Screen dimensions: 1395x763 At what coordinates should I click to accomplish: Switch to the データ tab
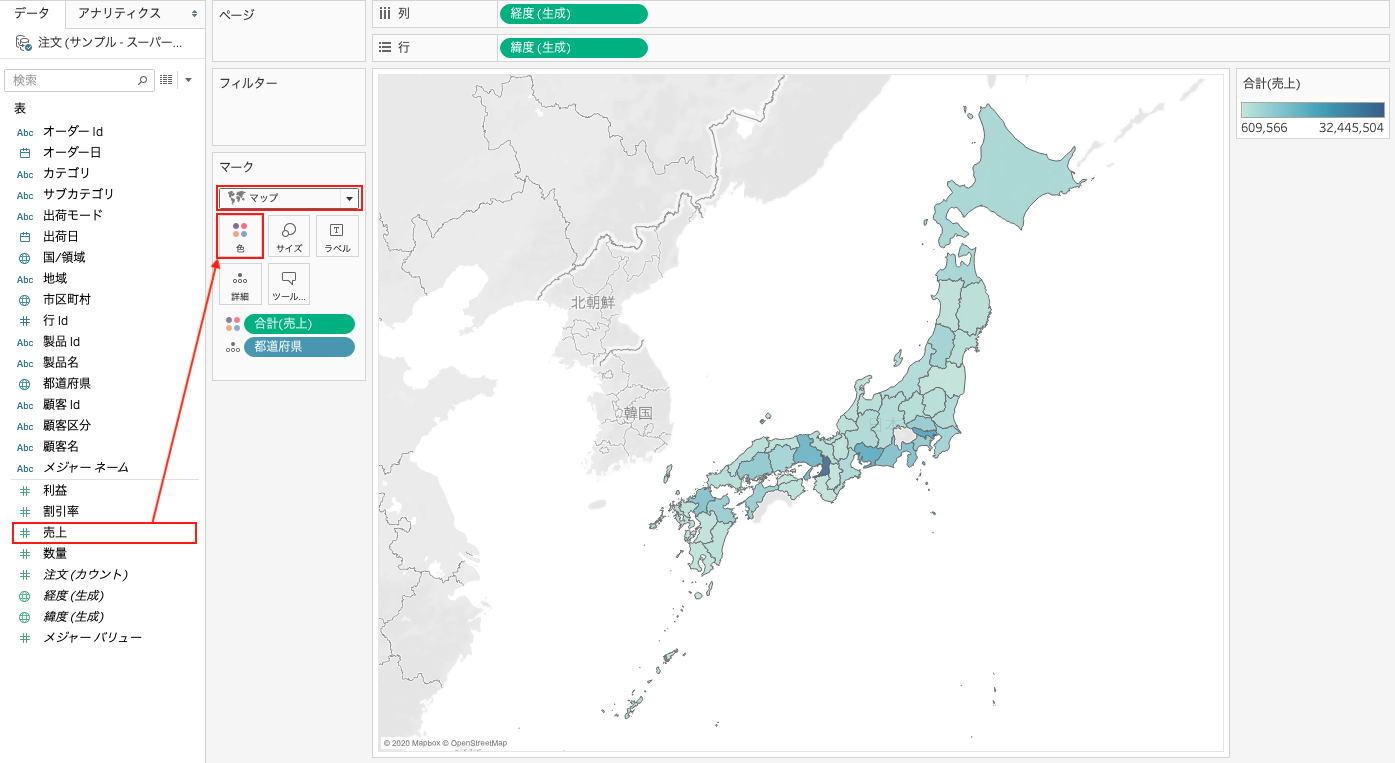pos(33,13)
